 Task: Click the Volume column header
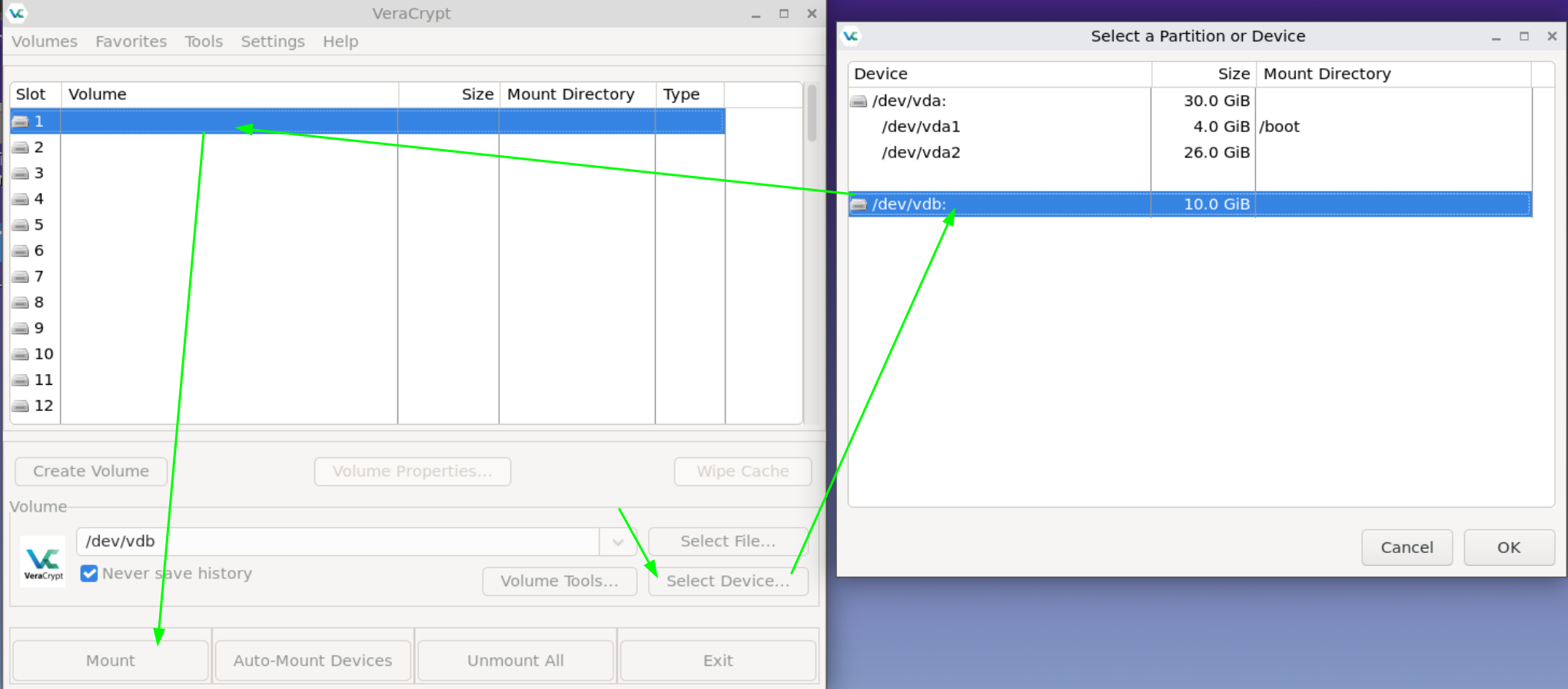(x=230, y=94)
